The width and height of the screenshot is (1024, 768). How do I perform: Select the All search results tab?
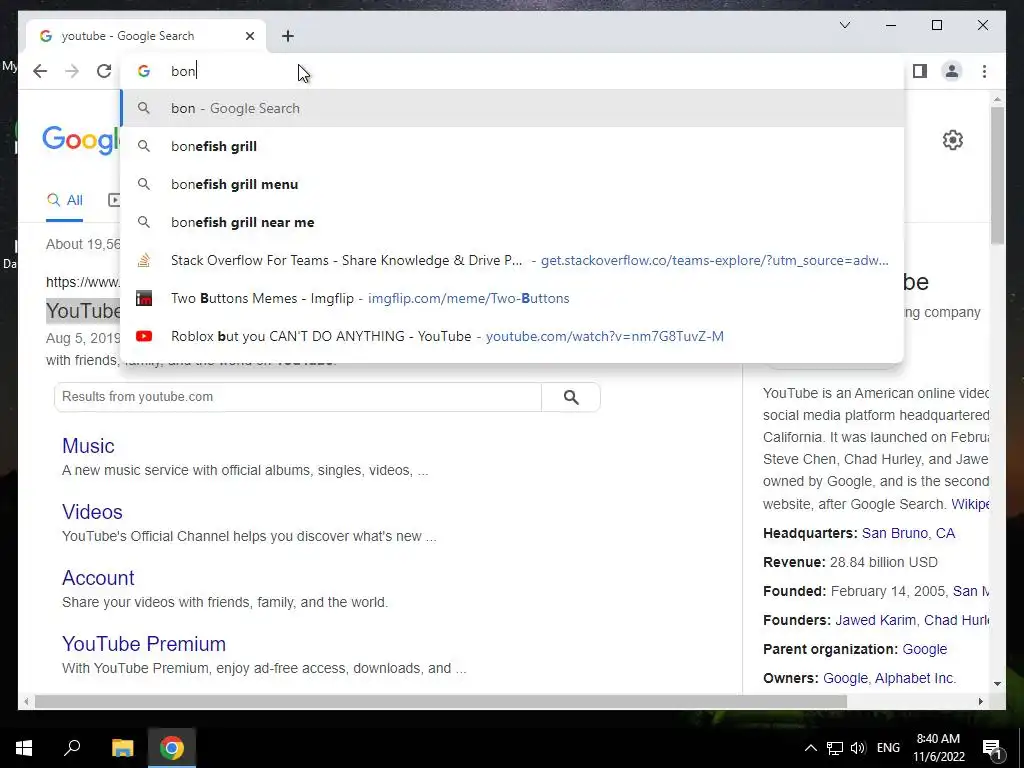[65, 200]
